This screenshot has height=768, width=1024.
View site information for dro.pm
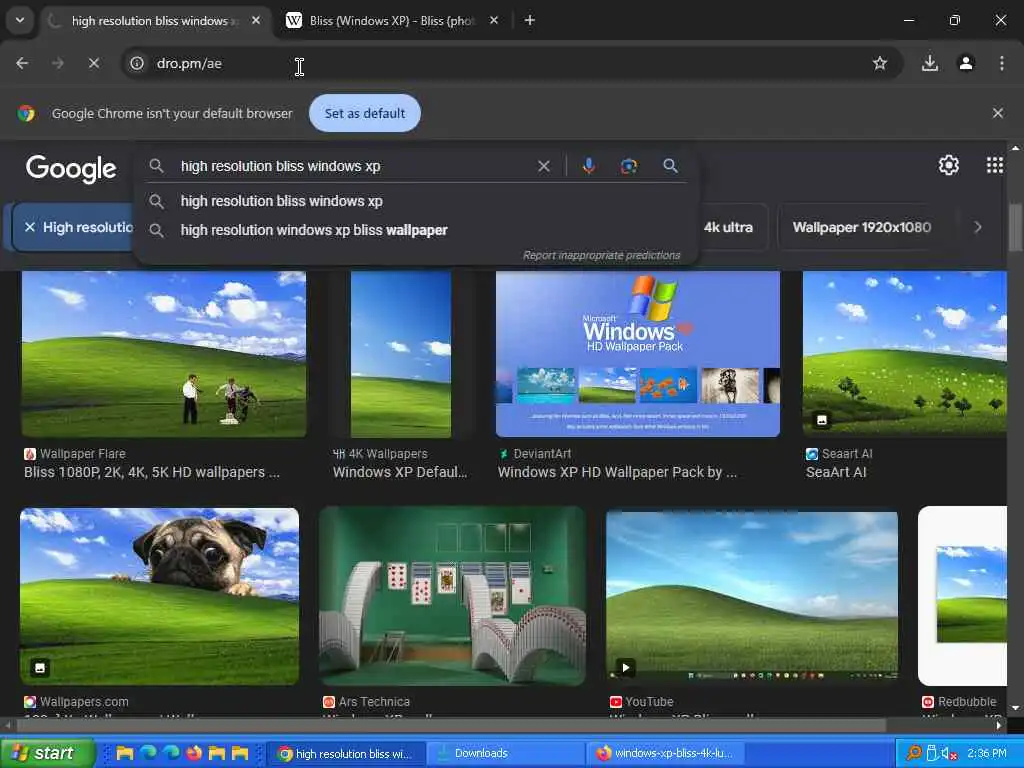tap(136, 63)
